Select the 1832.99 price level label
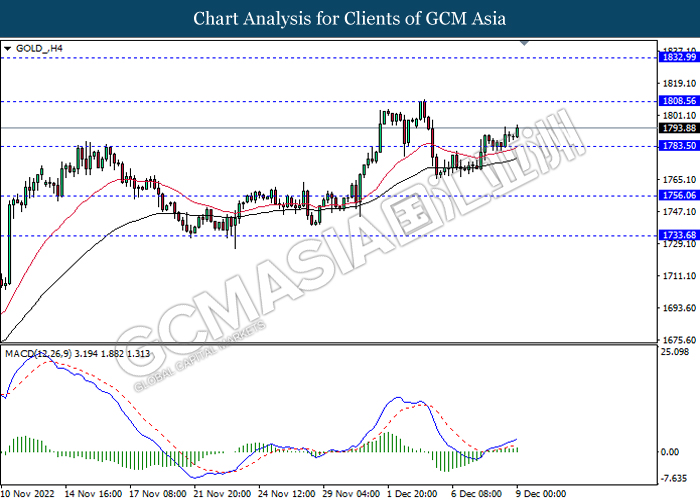This screenshot has width=700, height=500. 679,57
